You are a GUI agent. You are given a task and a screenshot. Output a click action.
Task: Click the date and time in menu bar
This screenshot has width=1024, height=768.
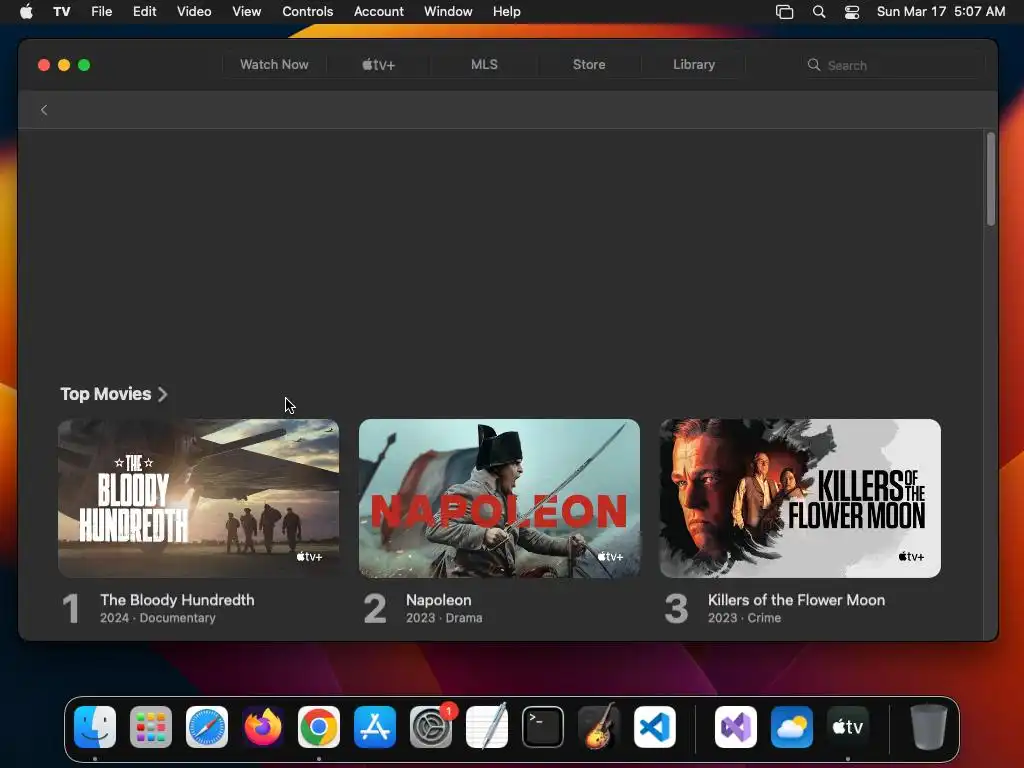[940, 11]
